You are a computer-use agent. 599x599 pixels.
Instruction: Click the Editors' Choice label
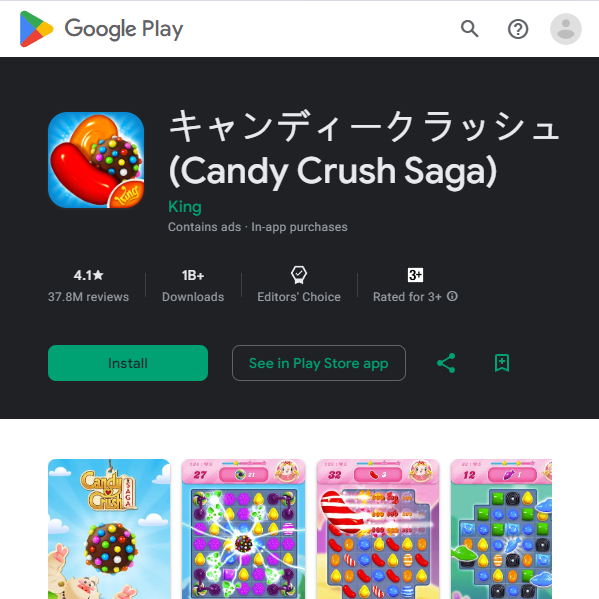click(299, 297)
